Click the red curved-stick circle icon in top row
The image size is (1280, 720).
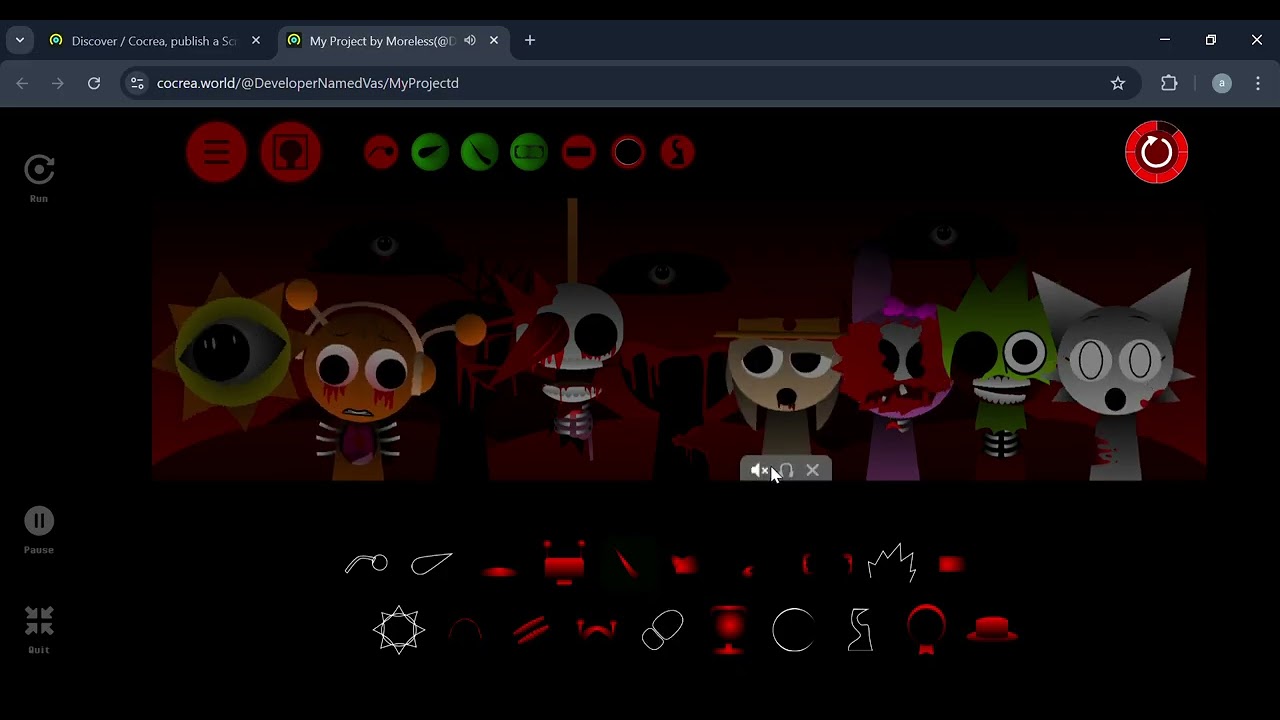[381, 152]
